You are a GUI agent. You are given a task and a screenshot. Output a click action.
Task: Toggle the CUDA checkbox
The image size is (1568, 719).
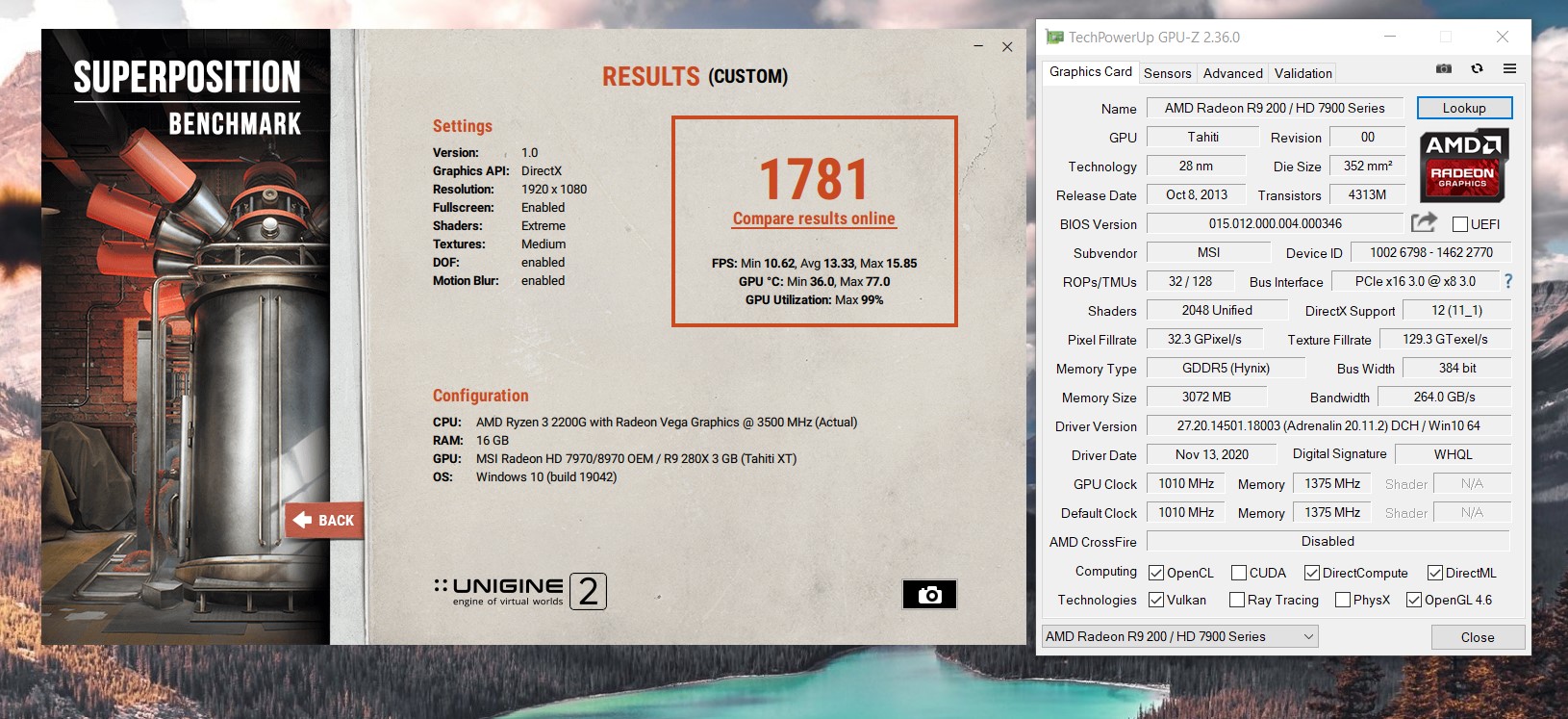coord(1239,573)
